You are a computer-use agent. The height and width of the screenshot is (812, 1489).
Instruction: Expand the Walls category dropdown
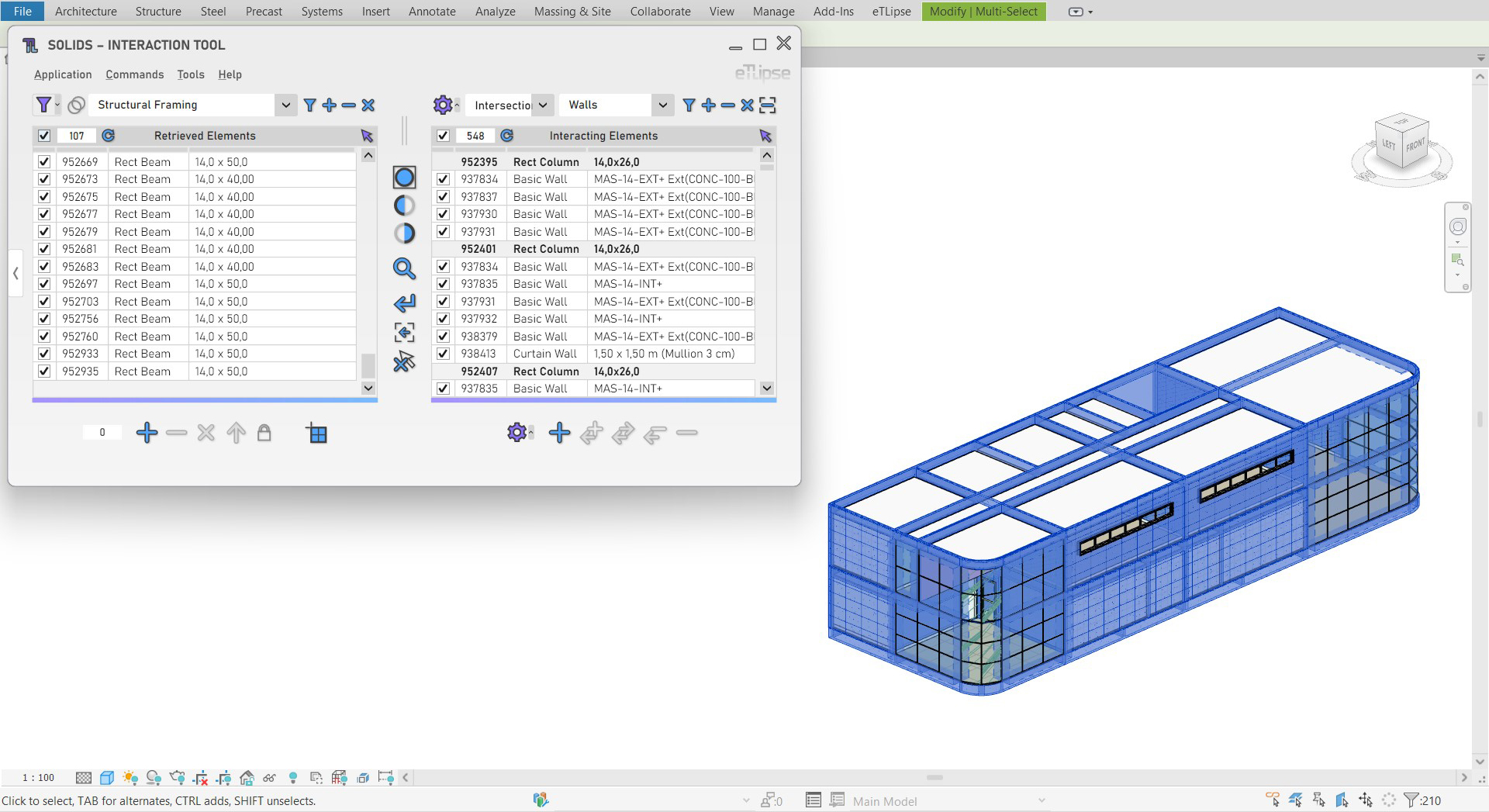coord(662,105)
